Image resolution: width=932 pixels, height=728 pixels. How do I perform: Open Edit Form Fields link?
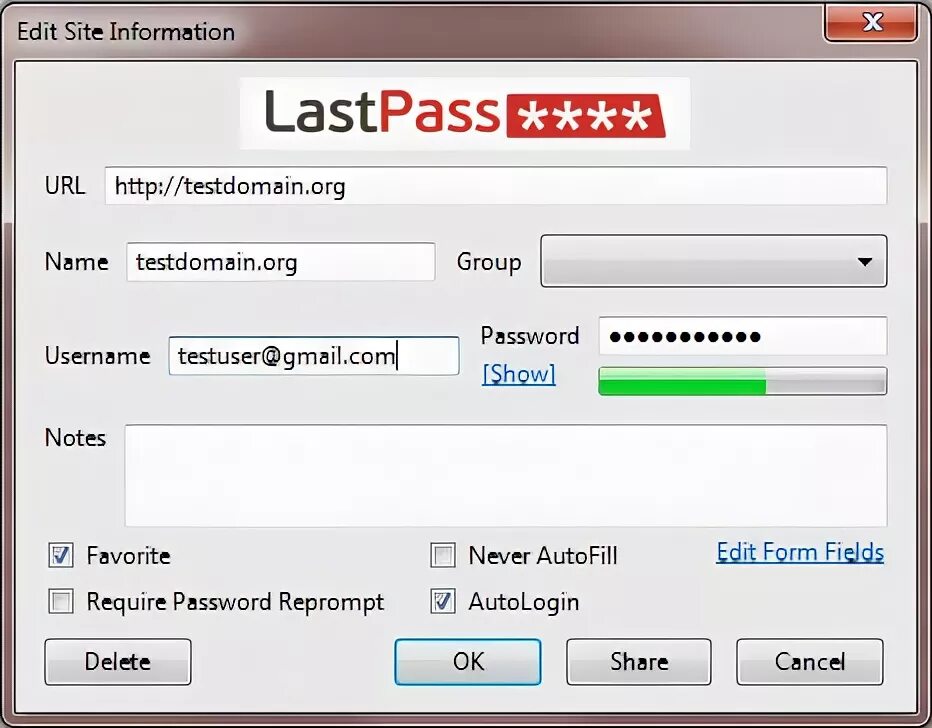click(x=800, y=552)
